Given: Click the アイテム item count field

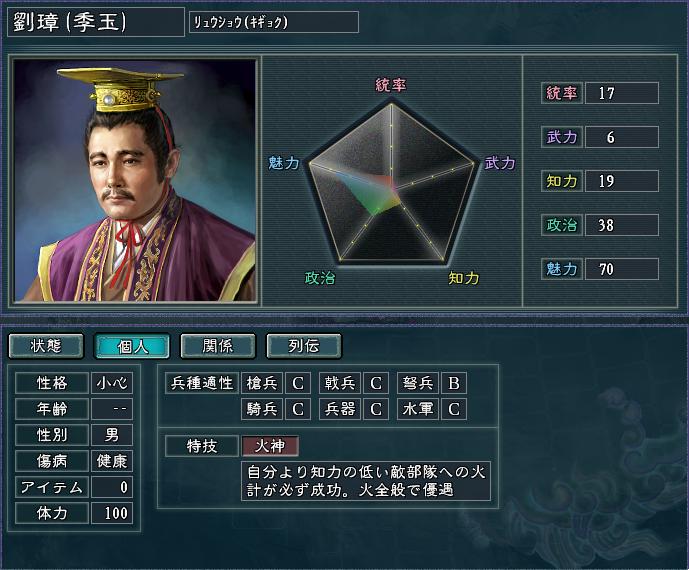Looking at the screenshot, I should click(x=112, y=487).
